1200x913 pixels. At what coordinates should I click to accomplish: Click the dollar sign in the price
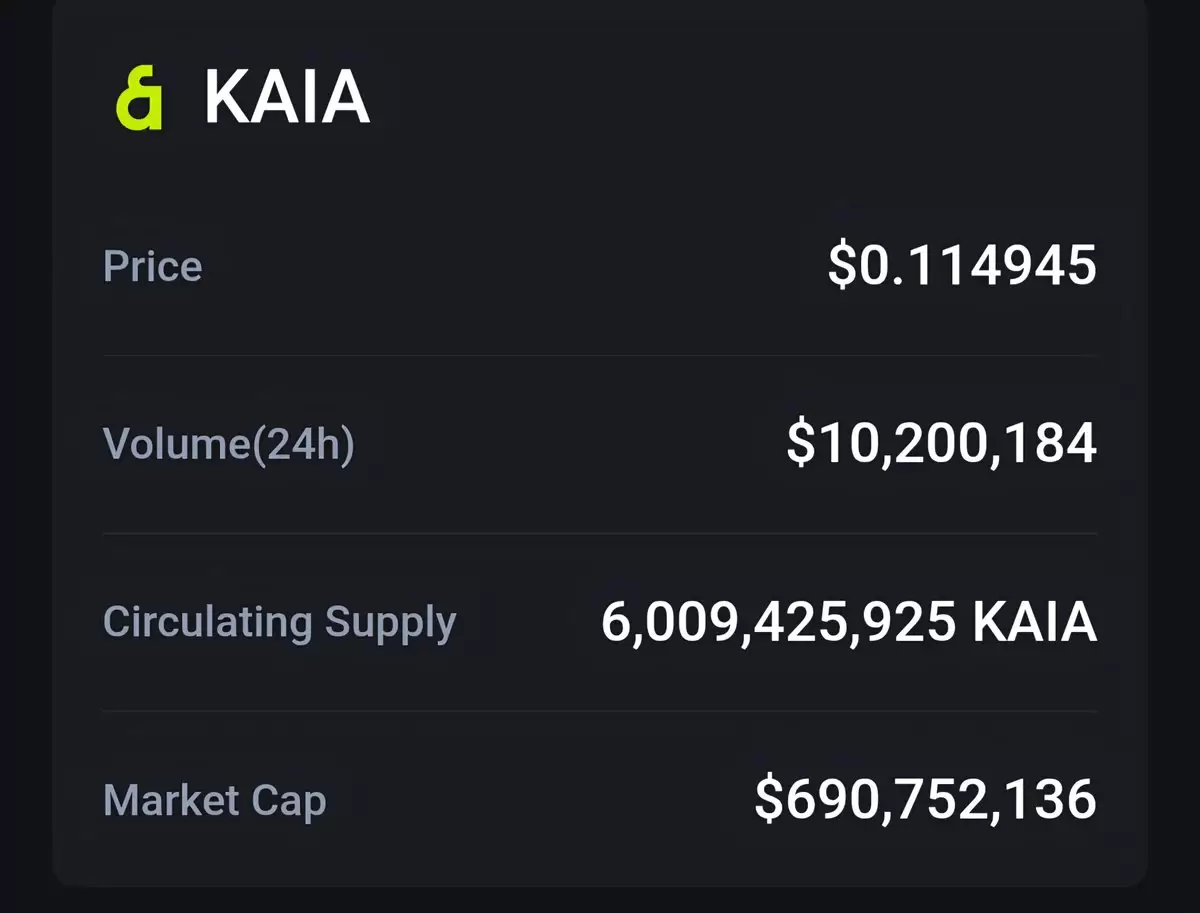[843, 266]
